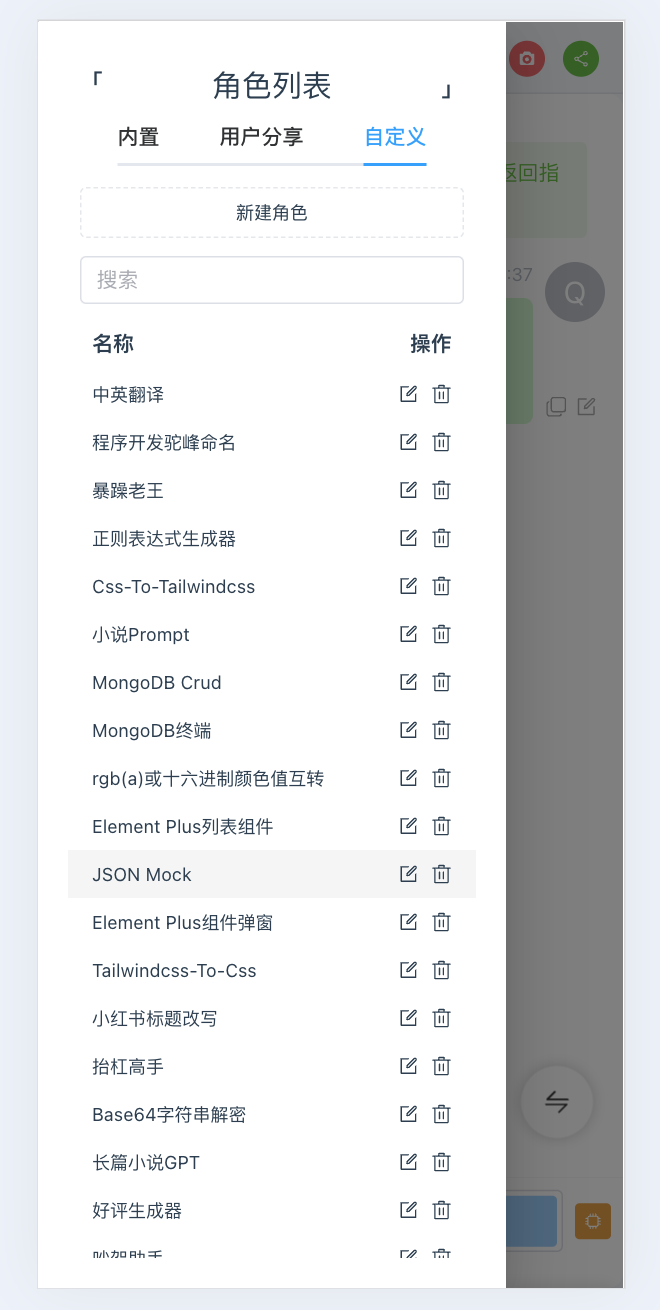This screenshot has width=660, height=1310.
Task: Edit the 长篇小说GPT role
Action: click(x=408, y=1161)
